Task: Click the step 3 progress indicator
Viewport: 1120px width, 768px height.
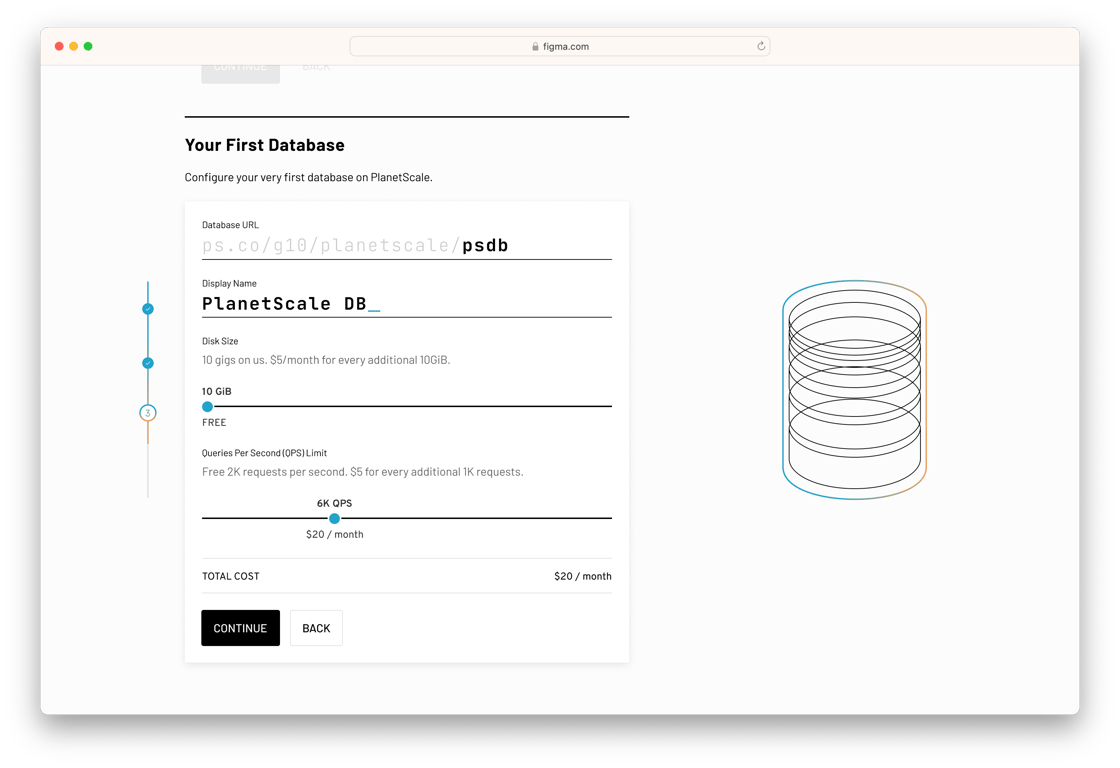Action: pos(148,413)
